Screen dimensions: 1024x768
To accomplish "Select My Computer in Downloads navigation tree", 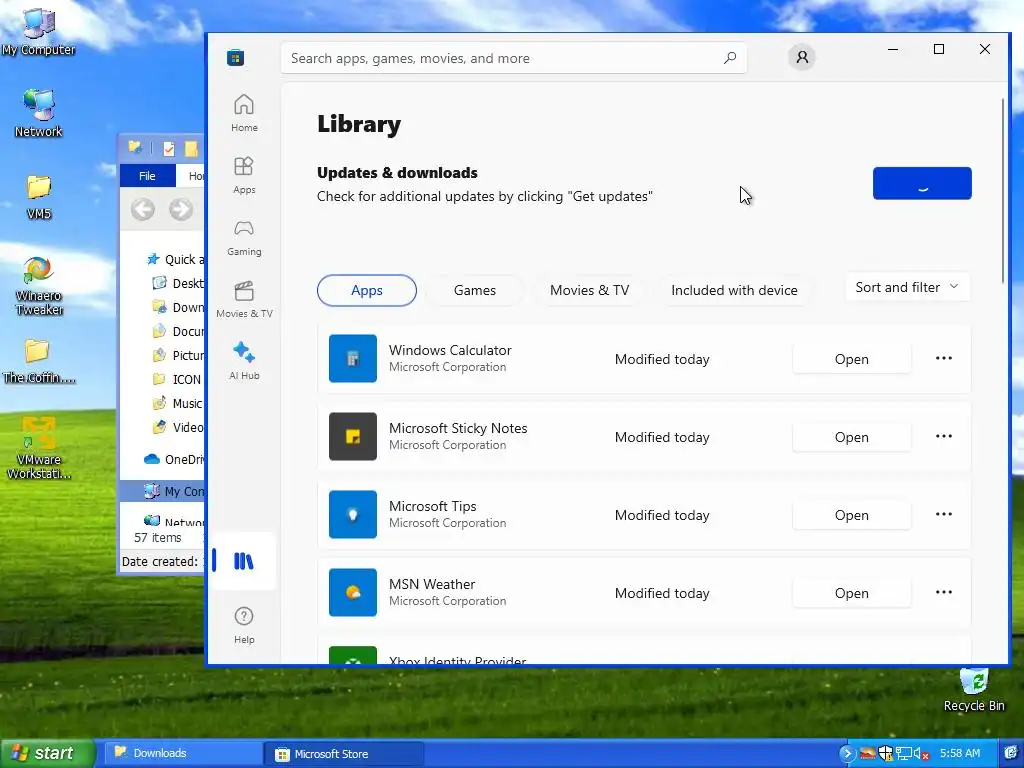I will click(163, 491).
